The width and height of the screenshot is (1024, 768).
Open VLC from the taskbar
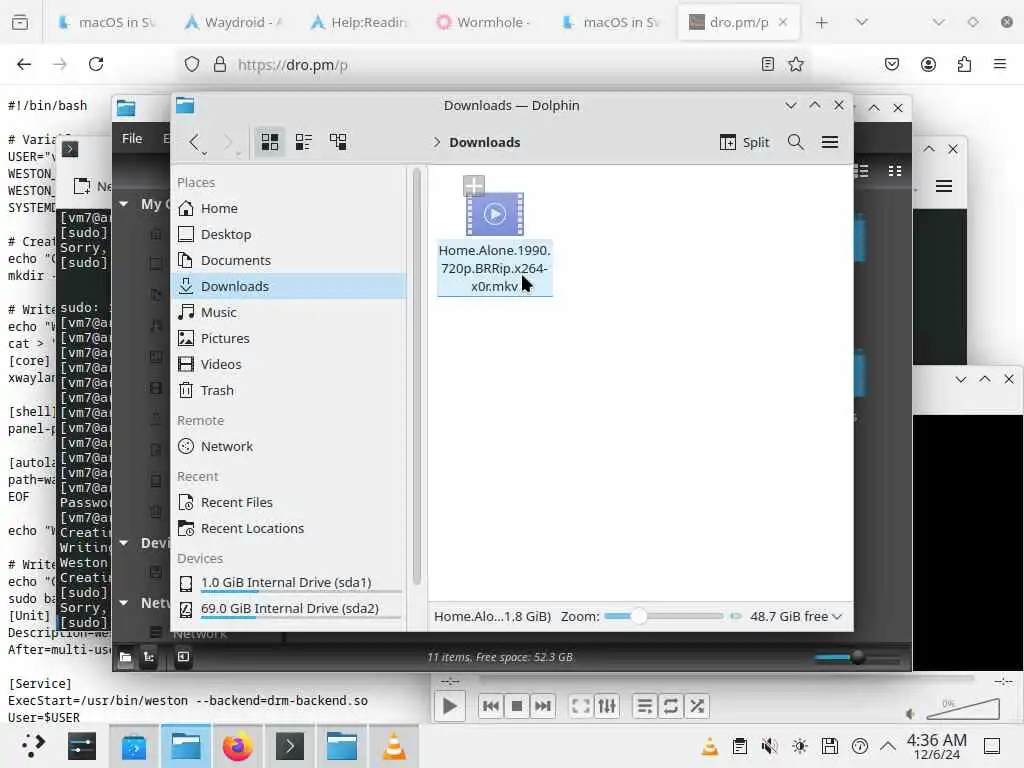click(394, 746)
